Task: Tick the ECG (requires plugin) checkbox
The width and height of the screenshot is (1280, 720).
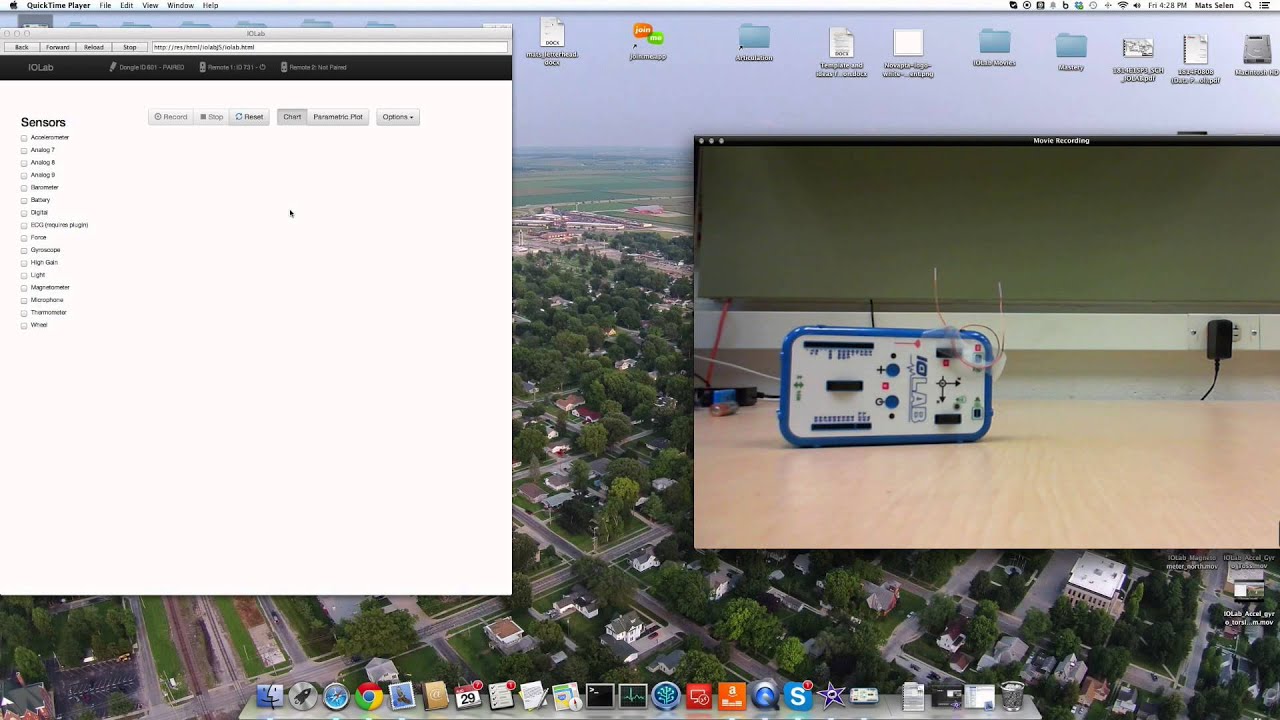Action: pos(24,226)
